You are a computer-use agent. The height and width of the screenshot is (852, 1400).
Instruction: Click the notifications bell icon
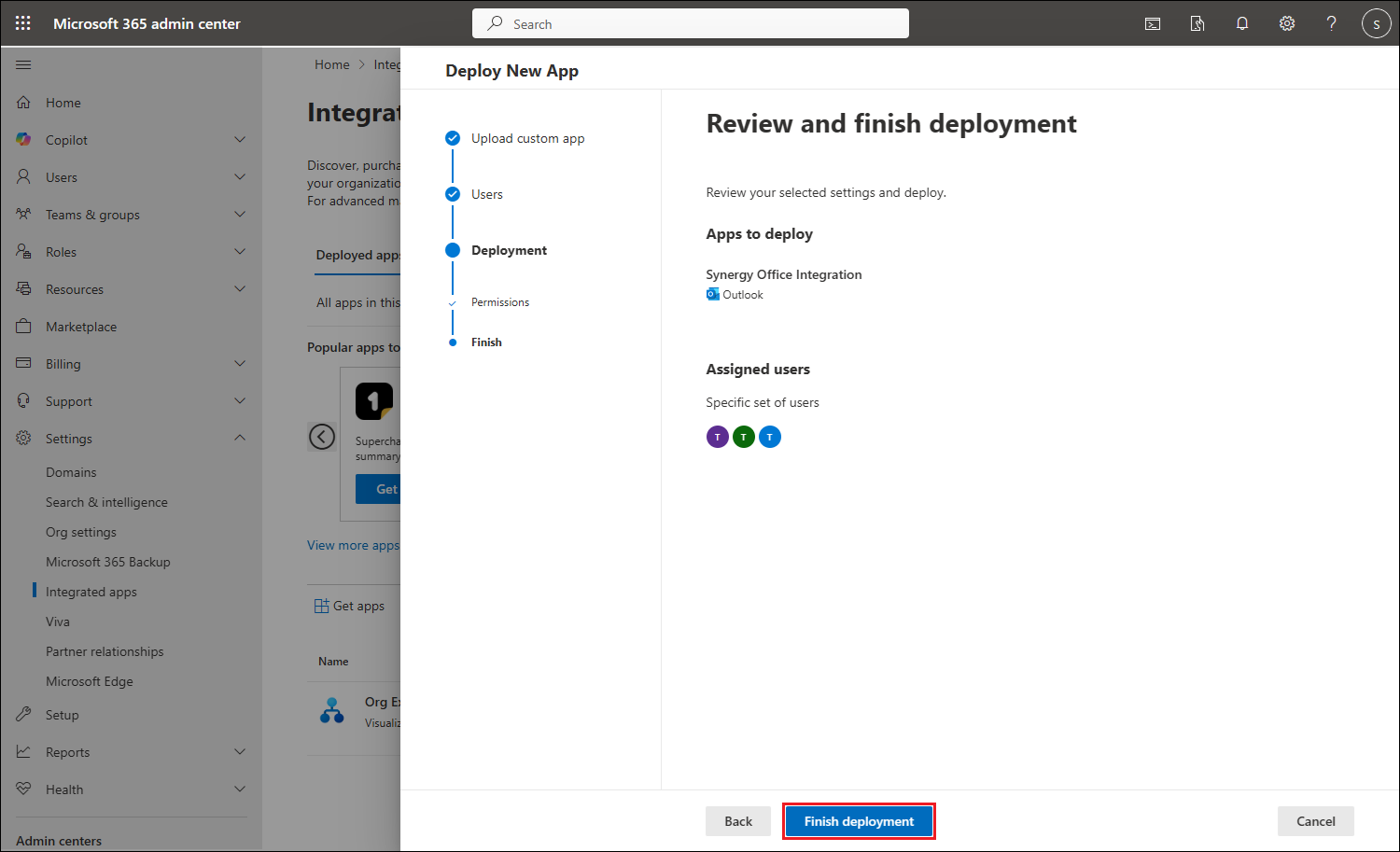[x=1242, y=23]
